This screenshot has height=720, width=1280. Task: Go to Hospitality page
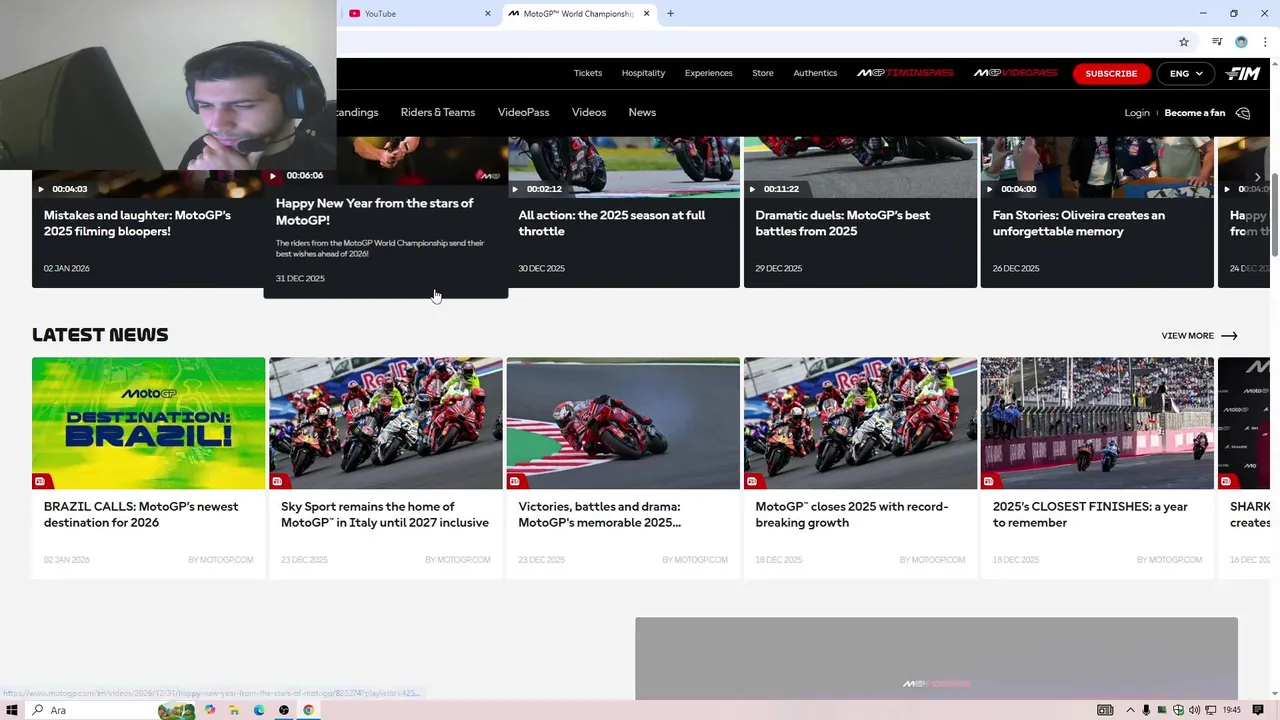(643, 73)
